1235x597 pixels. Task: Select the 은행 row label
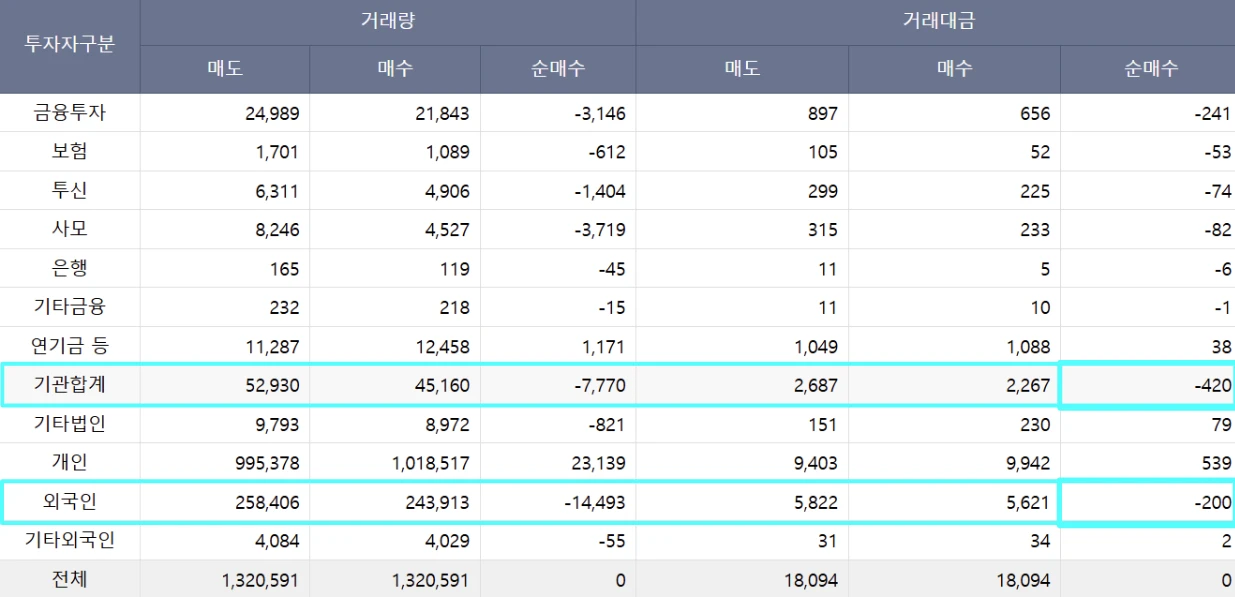pyautogui.click(x=70, y=269)
